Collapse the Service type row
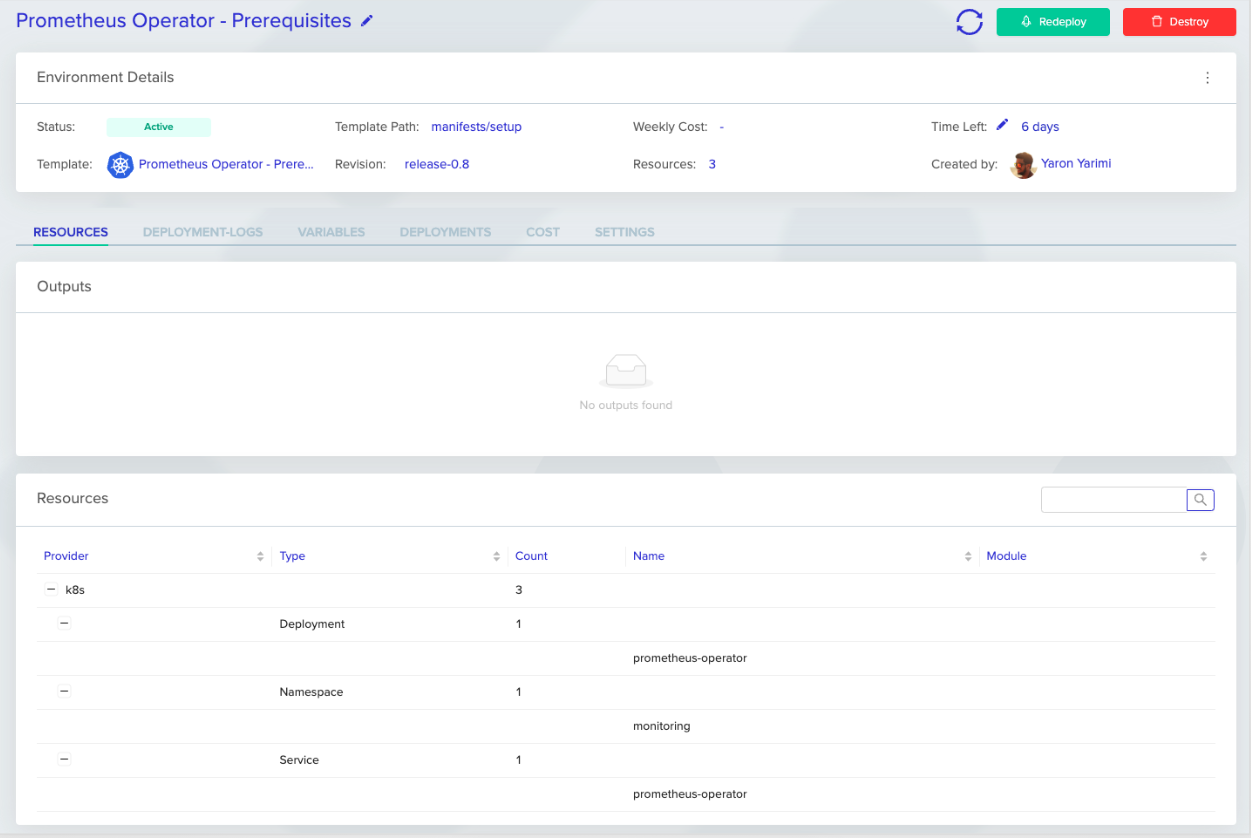The width and height of the screenshot is (1251, 838). click(64, 759)
